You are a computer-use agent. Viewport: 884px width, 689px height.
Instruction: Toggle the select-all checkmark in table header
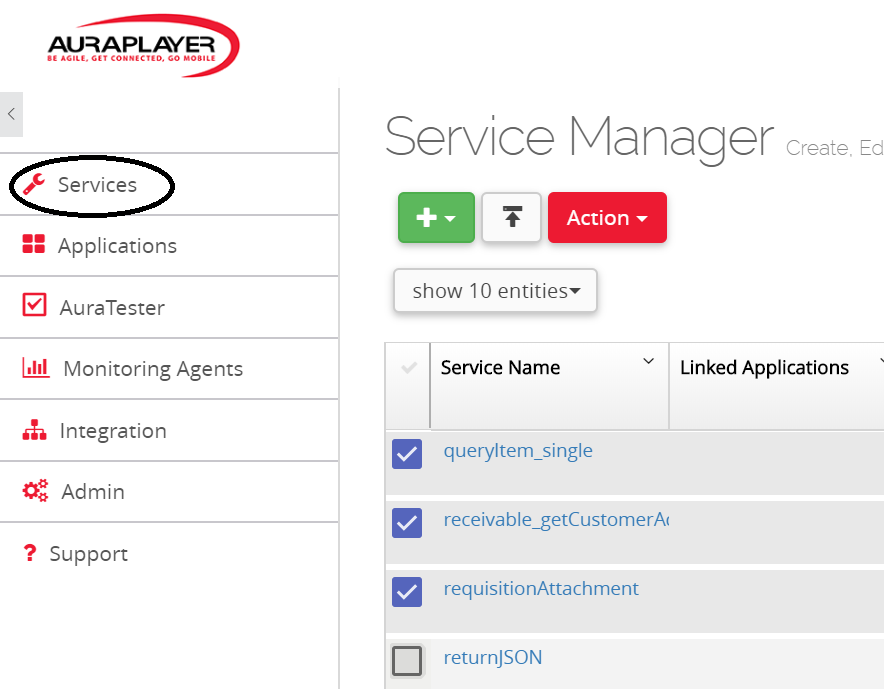pos(409,368)
